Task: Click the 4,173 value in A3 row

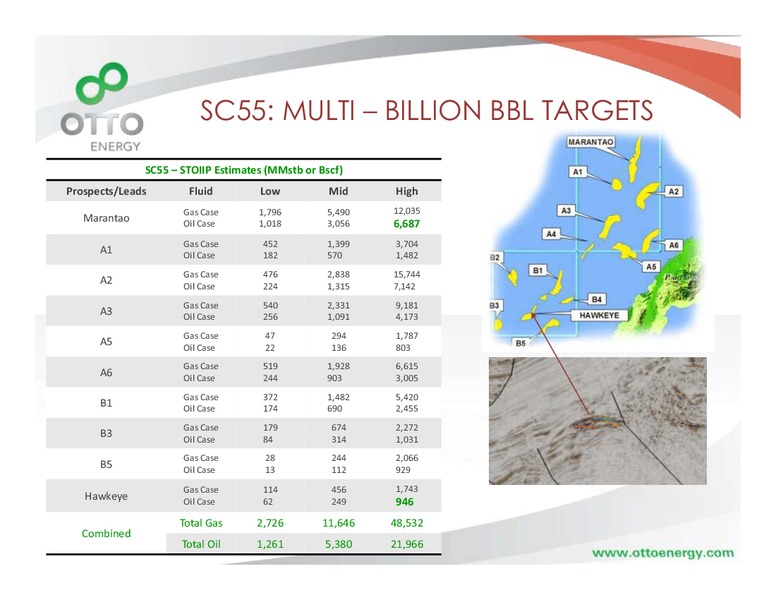Action: pyautogui.click(x=406, y=317)
